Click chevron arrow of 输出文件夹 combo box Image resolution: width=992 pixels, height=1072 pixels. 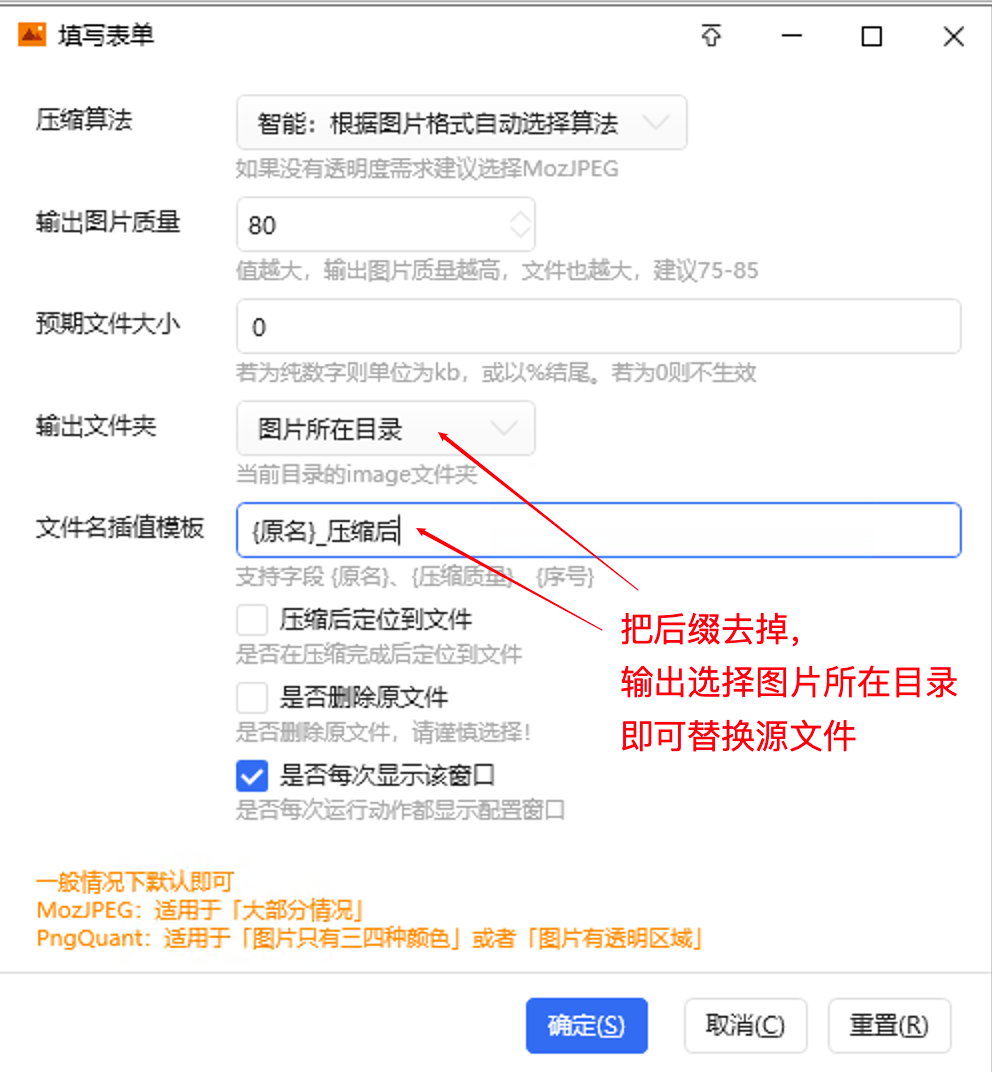(505, 429)
